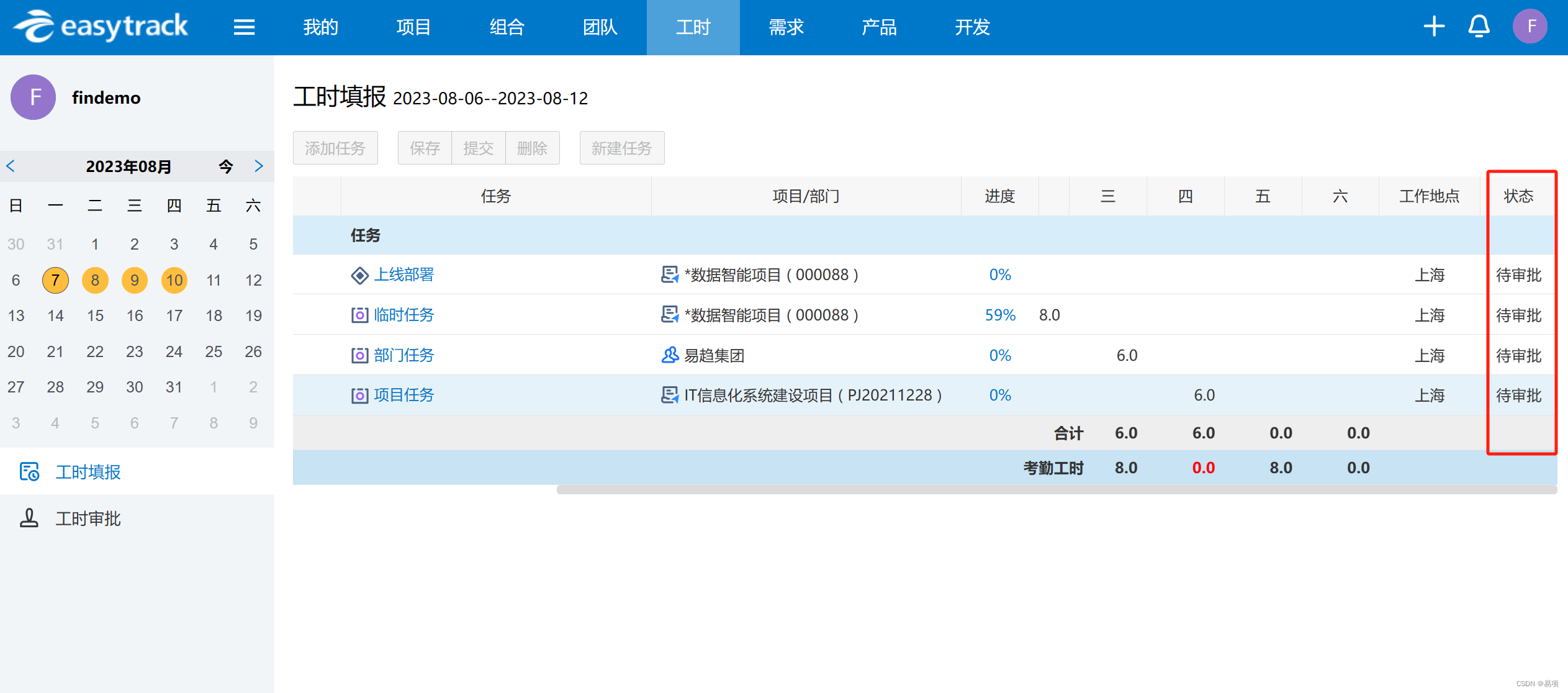Select August 10 in the calendar
Image resolution: width=1568 pixels, height=693 pixels.
[174, 280]
